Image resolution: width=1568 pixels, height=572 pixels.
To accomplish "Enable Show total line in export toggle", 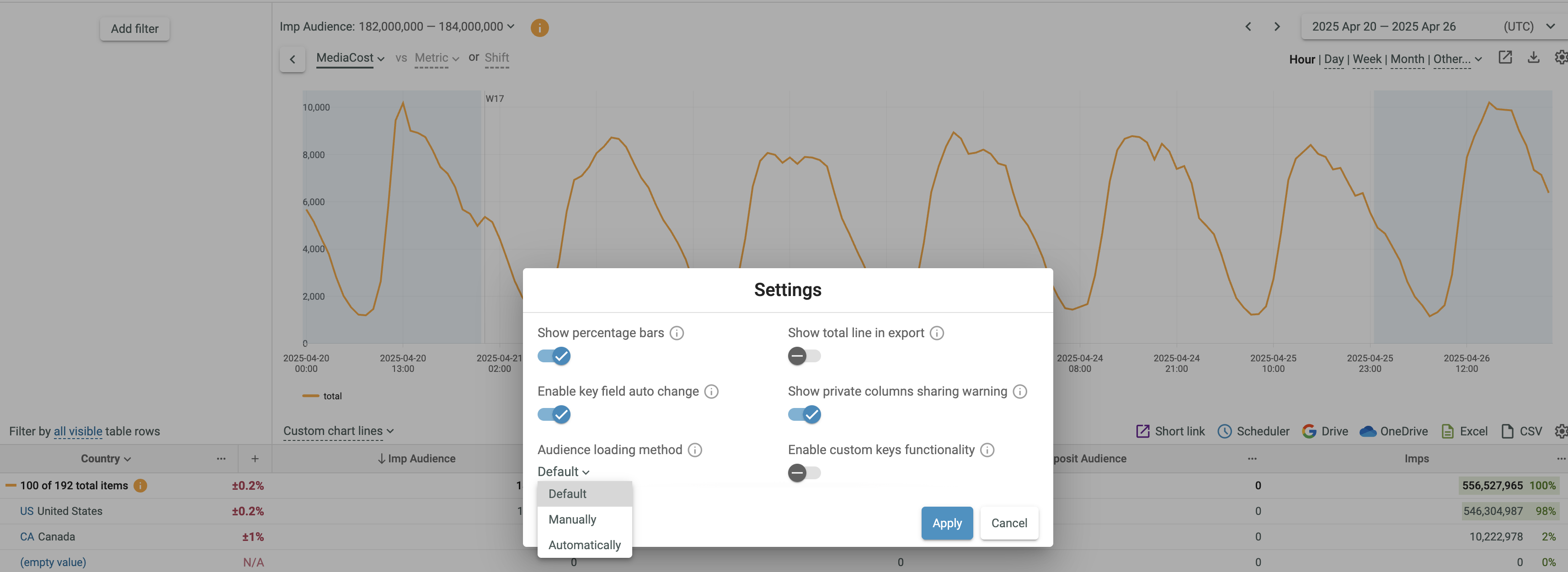I will (x=804, y=356).
